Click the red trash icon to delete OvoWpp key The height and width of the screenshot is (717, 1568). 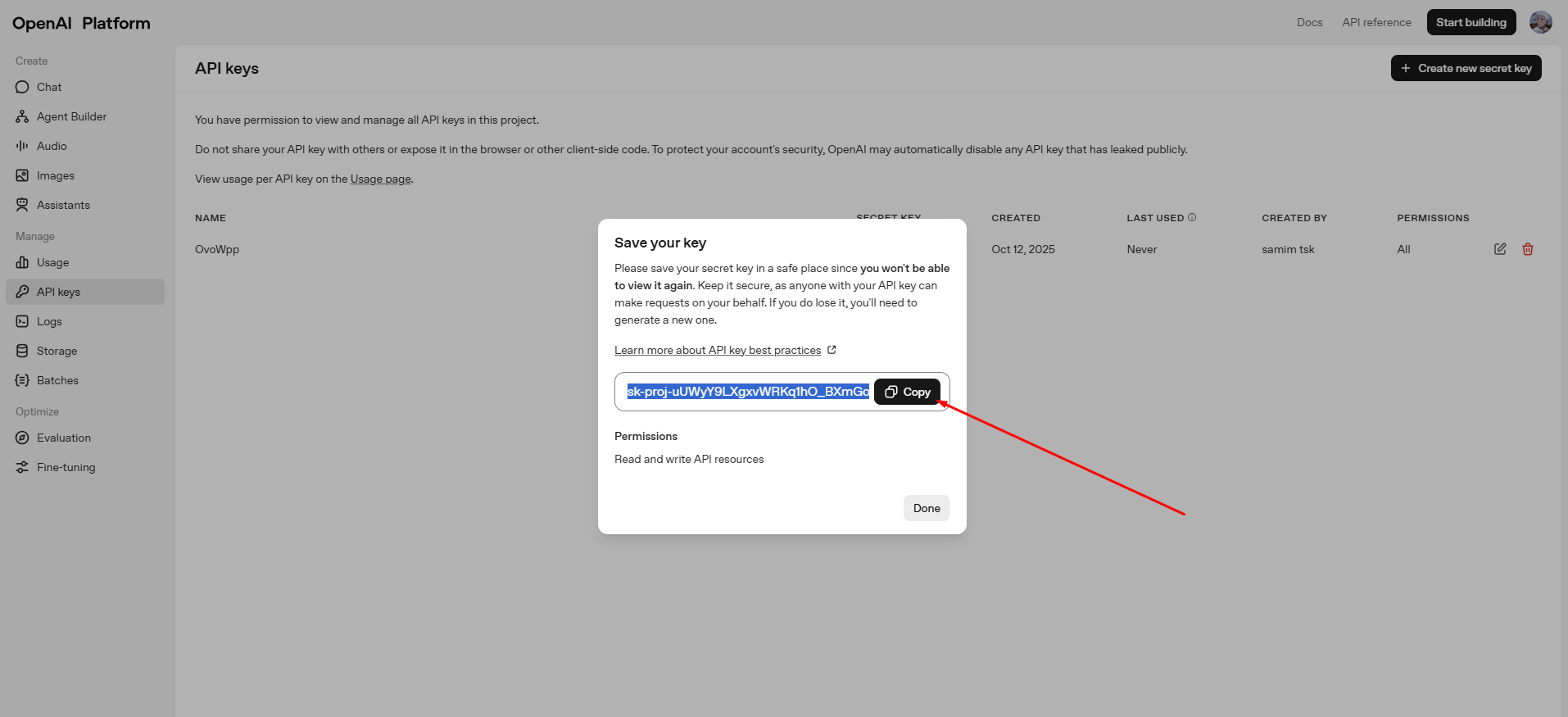(x=1527, y=249)
